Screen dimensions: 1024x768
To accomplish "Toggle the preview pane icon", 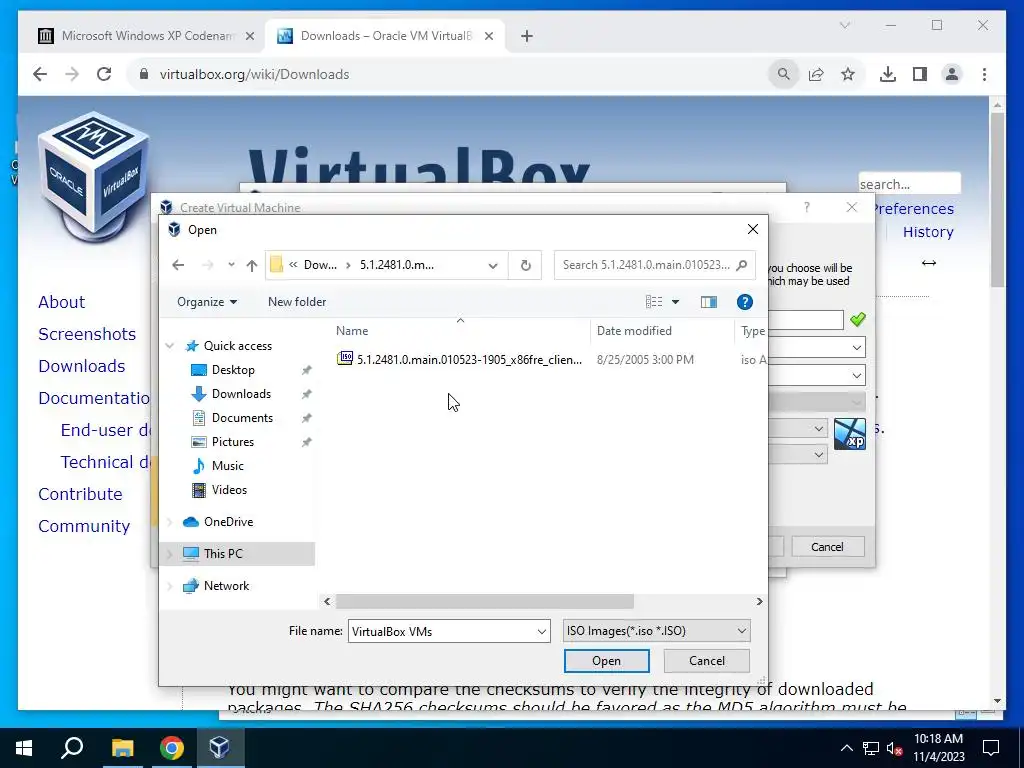I will pyautogui.click(x=709, y=302).
